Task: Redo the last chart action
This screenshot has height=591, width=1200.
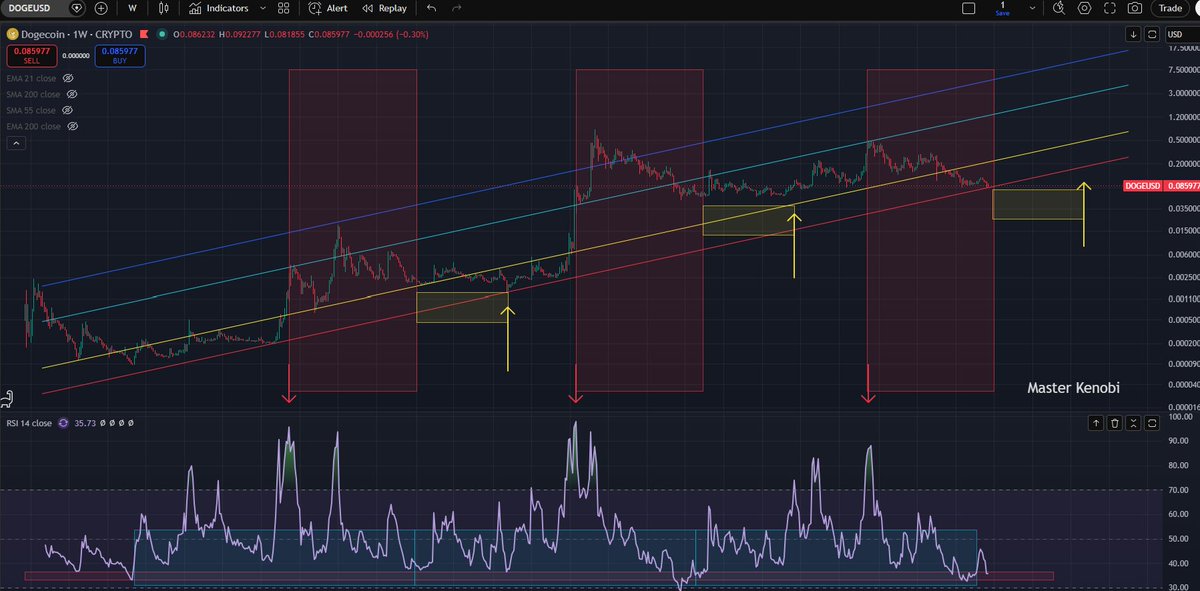Action: tap(457, 8)
